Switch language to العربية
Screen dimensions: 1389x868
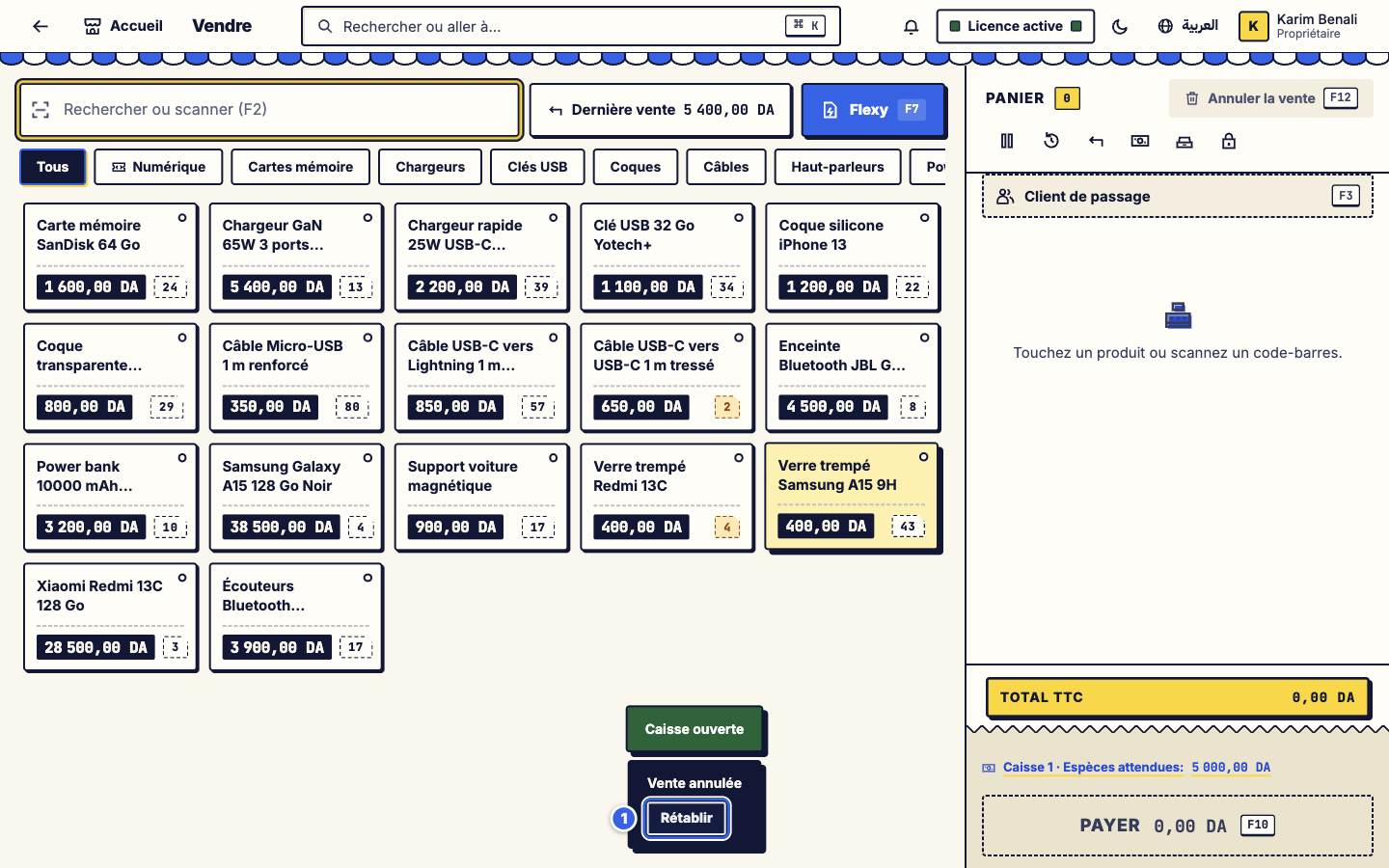1188,26
